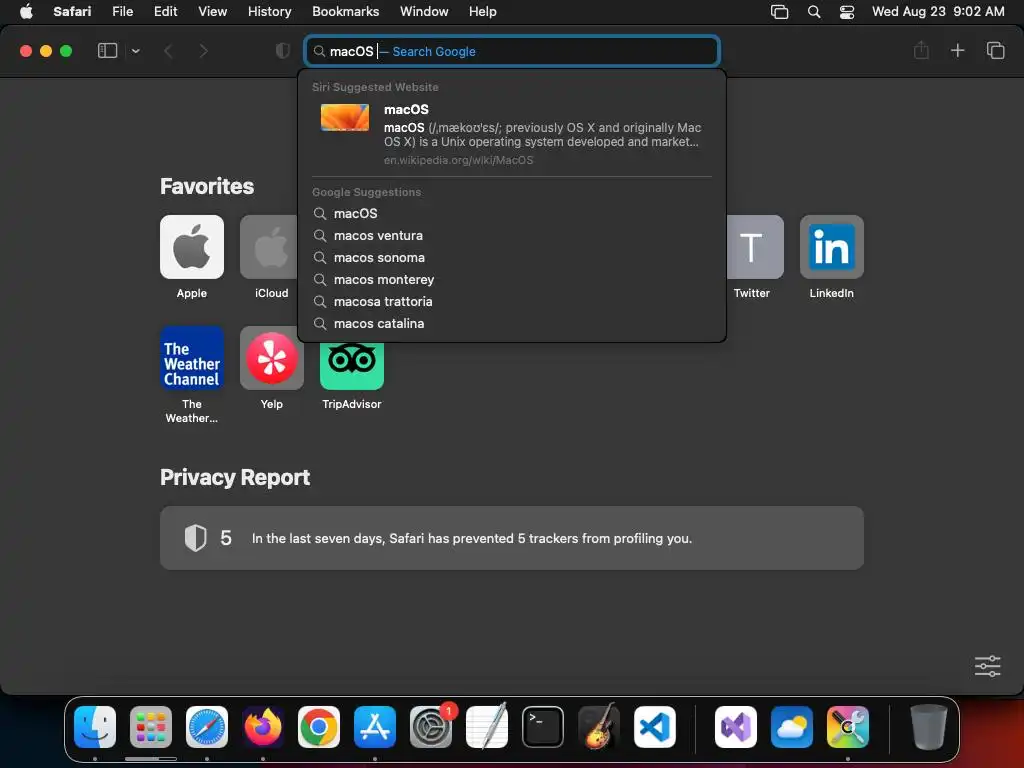Expand the tab group dropdown chevron

135,51
